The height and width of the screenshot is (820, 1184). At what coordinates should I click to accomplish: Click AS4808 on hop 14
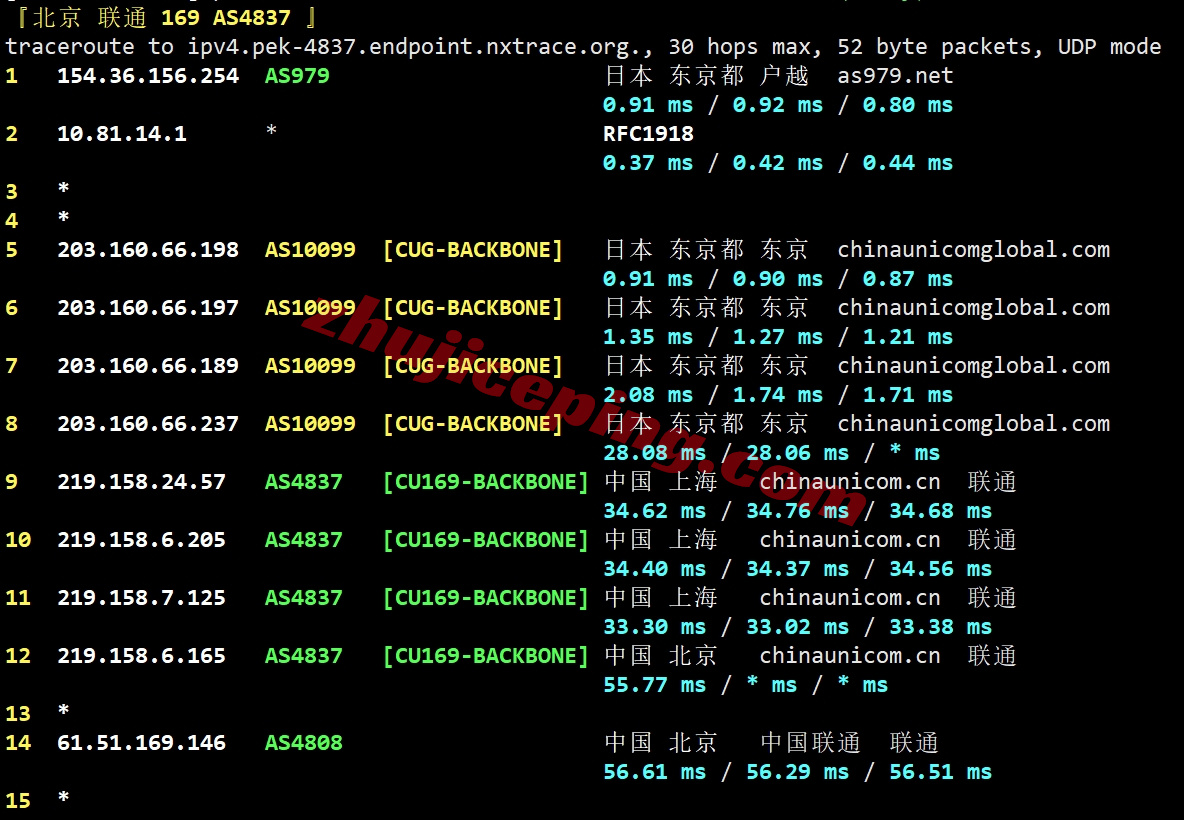pyautogui.click(x=304, y=743)
